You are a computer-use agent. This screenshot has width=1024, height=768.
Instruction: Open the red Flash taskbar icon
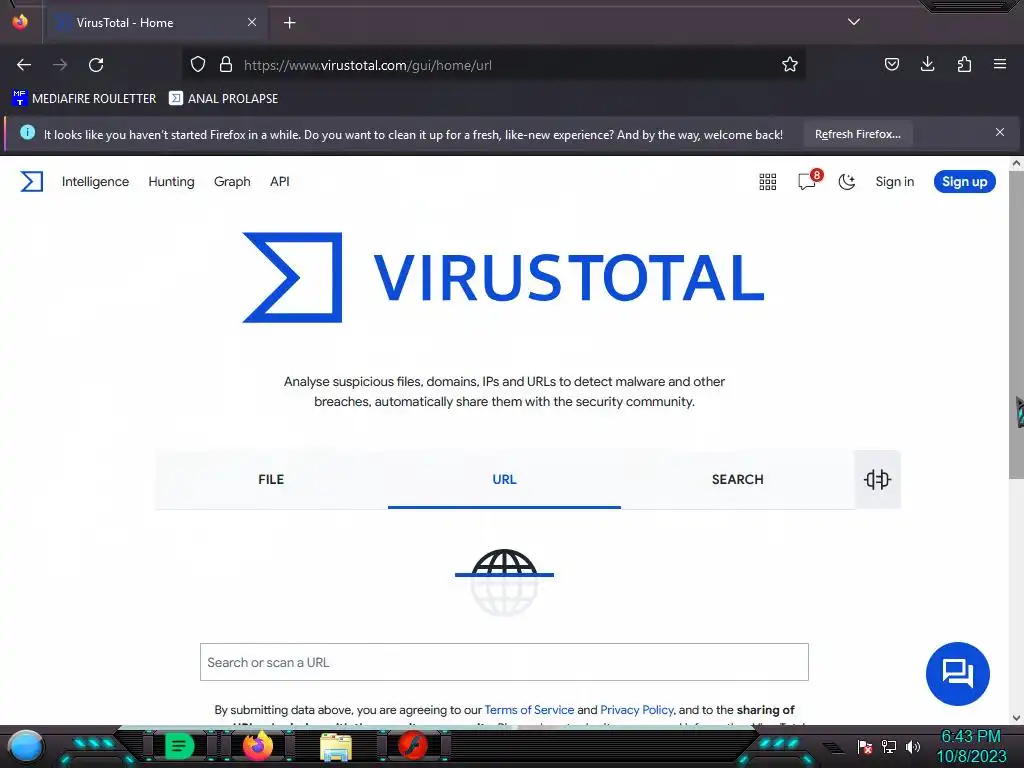tap(413, 746)
